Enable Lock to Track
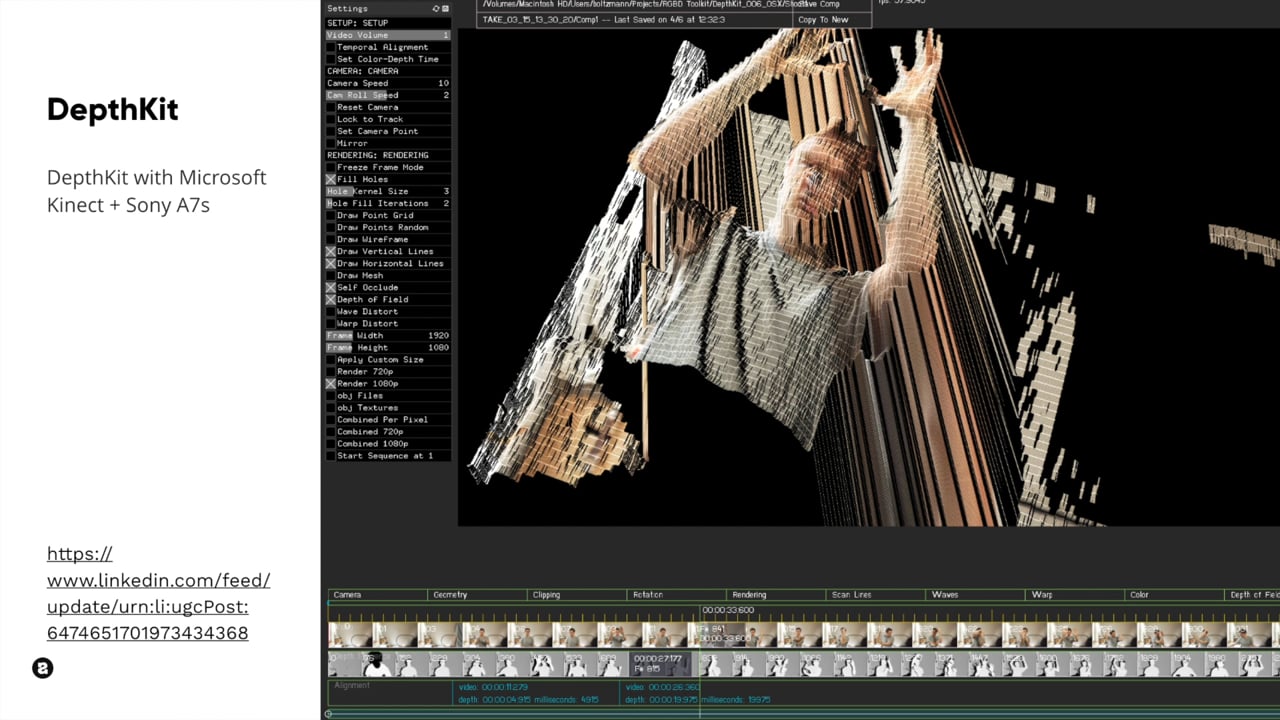 (x=331, y=119)
